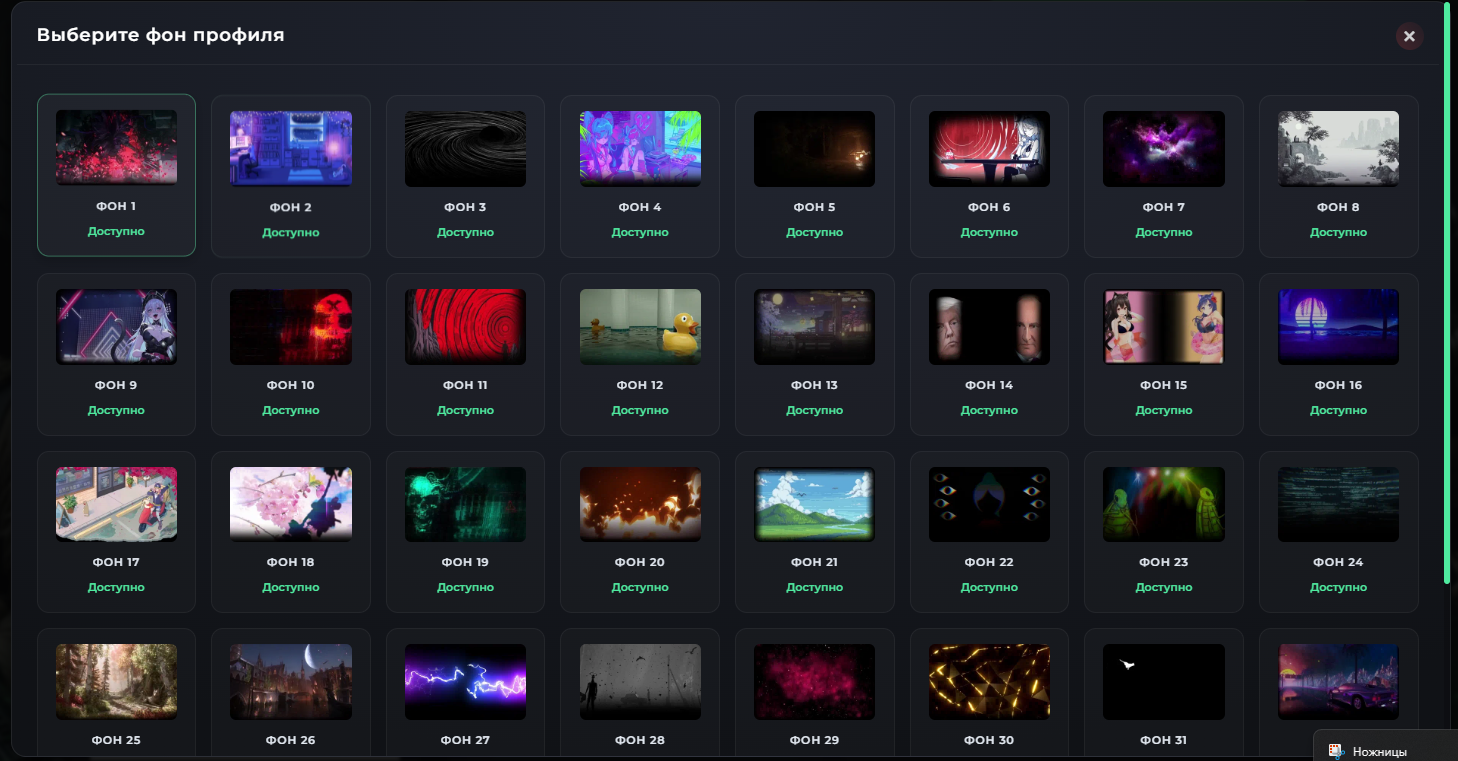This screenshot has width=1458, height=761.
Task: Select the ФОН 27 lightning thumbnail
Action: pyautogui.click(x=465, y=682)
